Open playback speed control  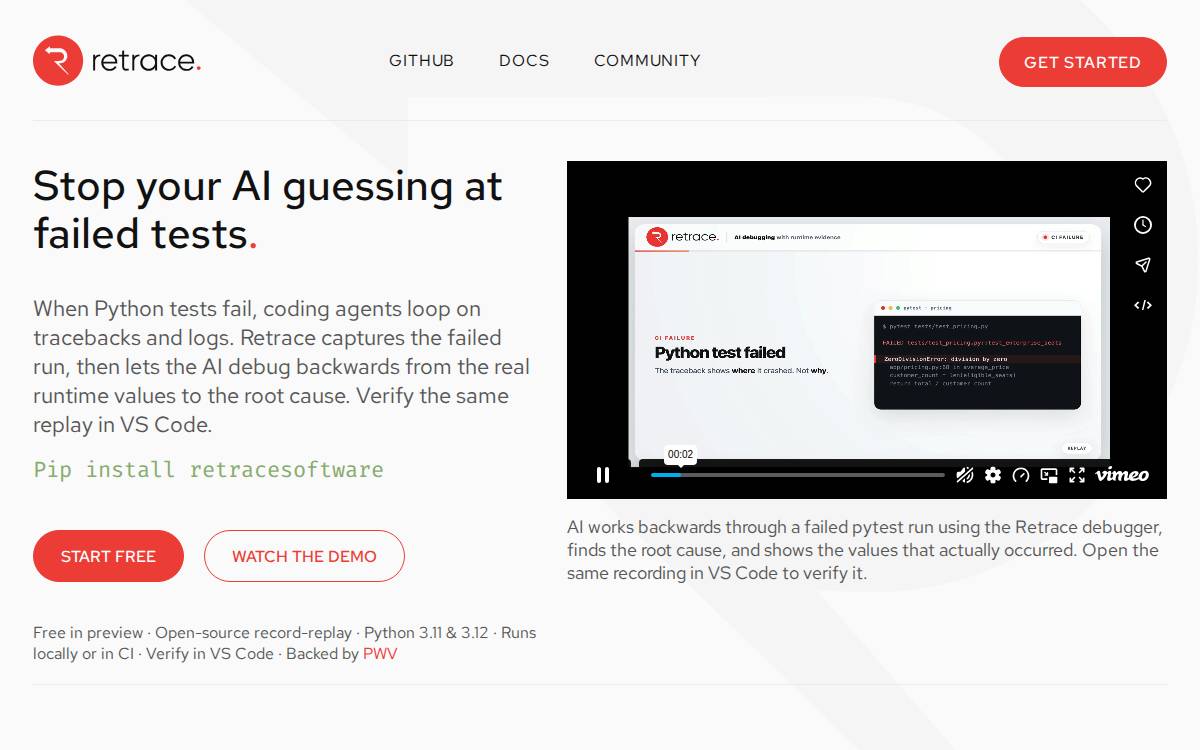point(1021,475)
